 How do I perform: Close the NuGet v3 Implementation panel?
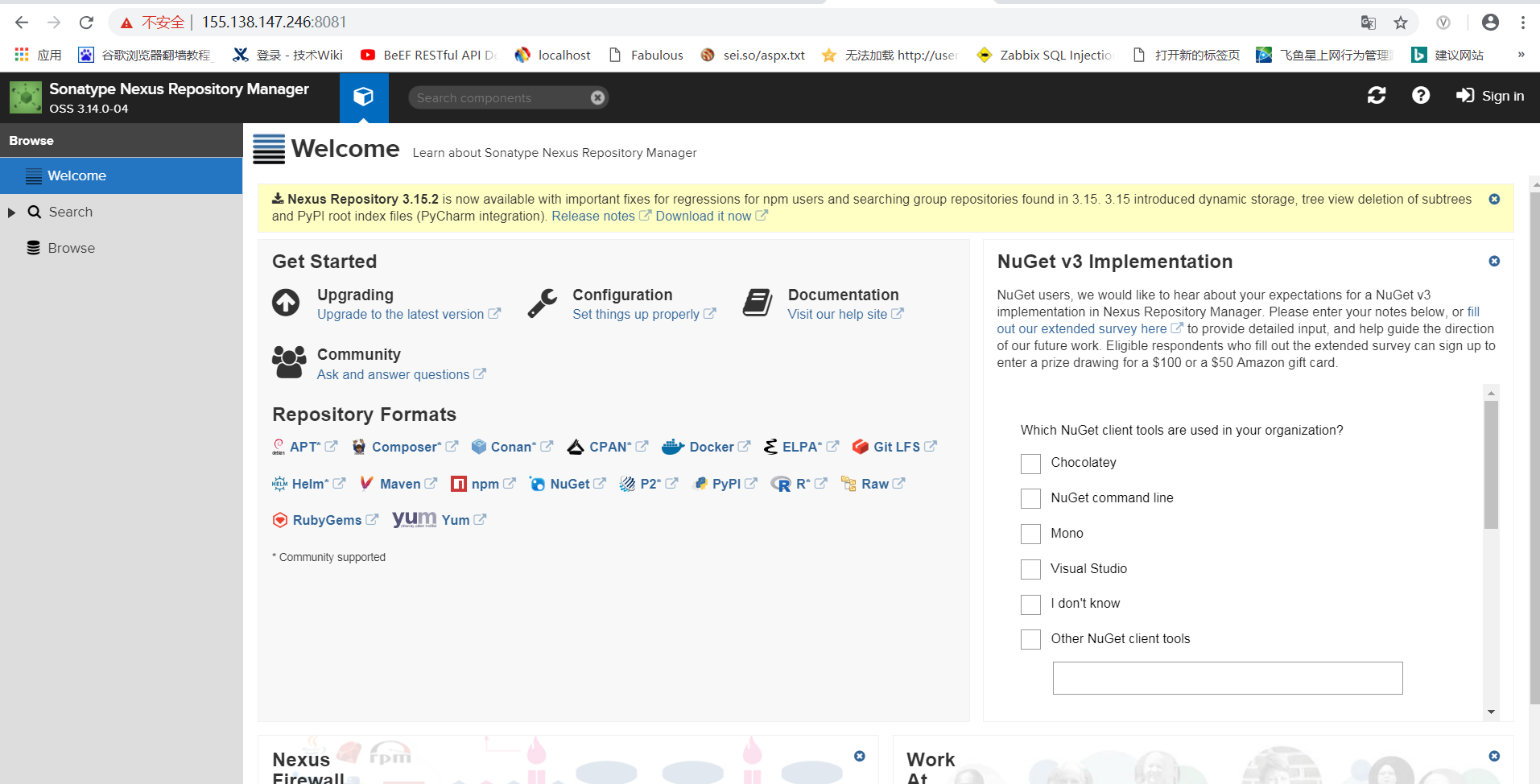click(x=1494, y=261)
